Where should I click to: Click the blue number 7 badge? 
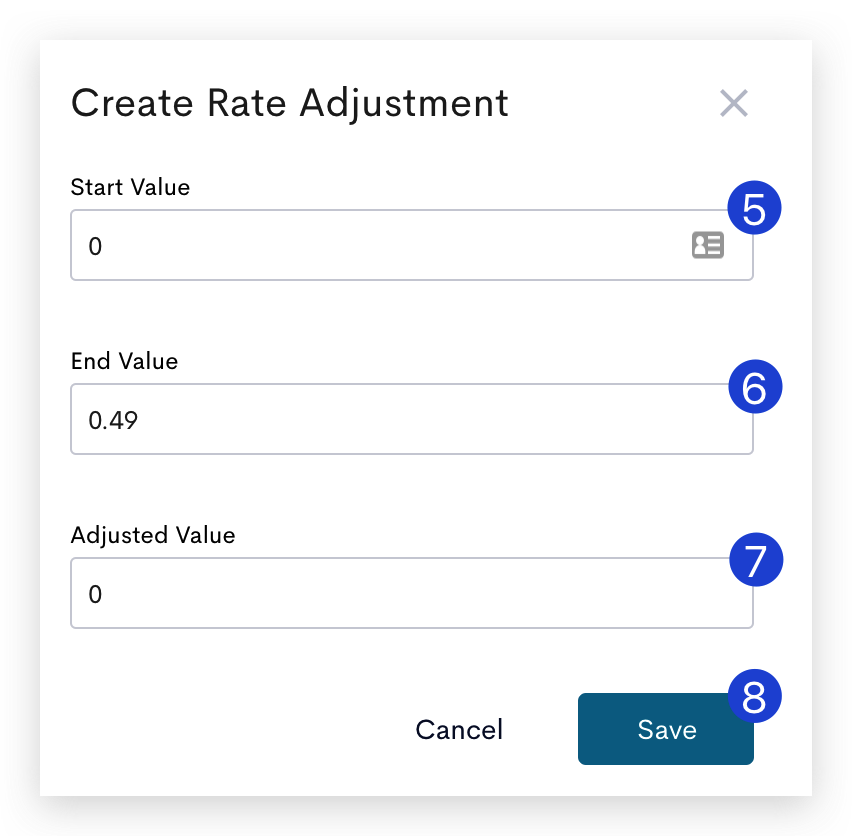[x=756, y=560]
